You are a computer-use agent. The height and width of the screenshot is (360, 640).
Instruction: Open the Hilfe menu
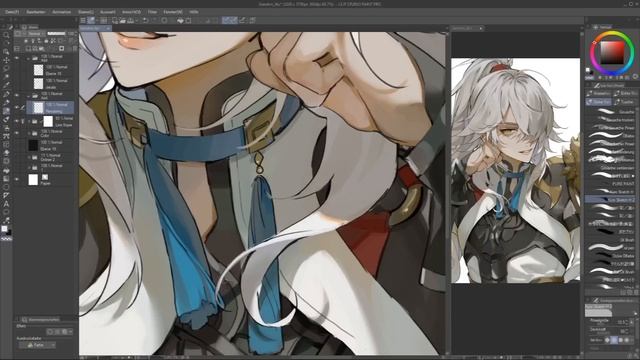click(x=194, y=12)
